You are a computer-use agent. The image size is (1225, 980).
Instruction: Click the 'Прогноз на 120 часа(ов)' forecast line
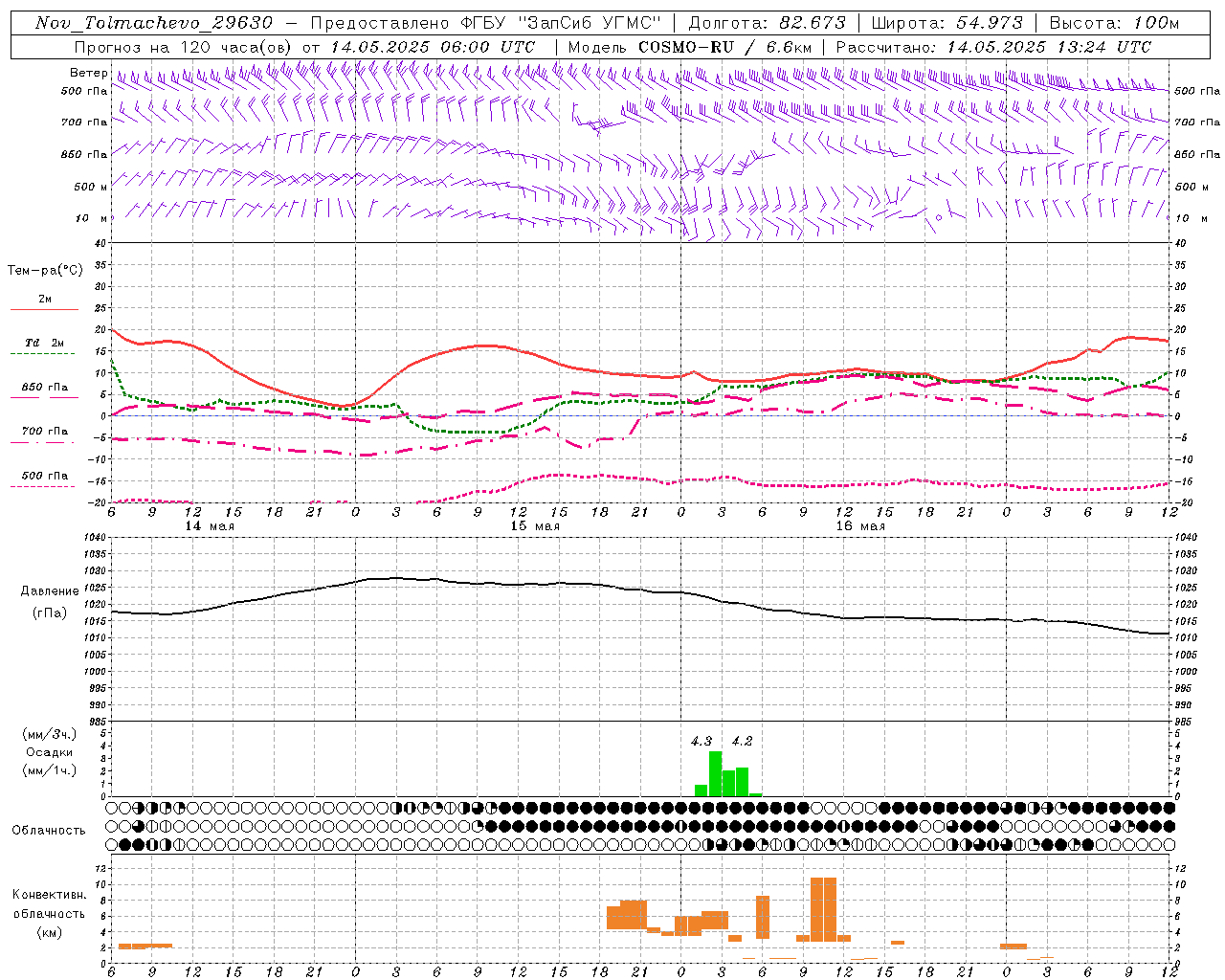(x=304, y=47)
